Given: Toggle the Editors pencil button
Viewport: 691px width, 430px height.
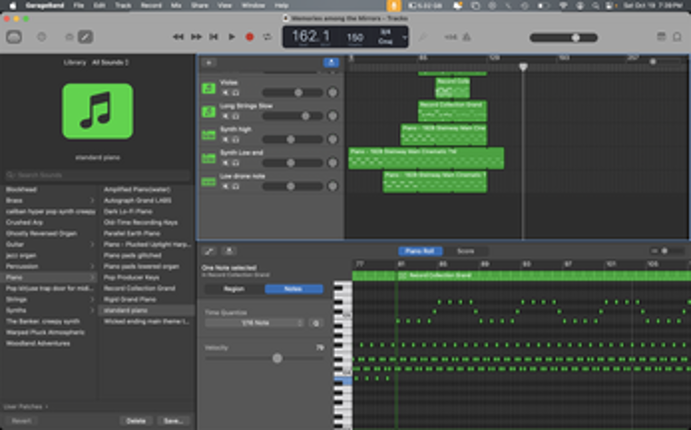Looking at the screenshot, I should coord(85,37).
